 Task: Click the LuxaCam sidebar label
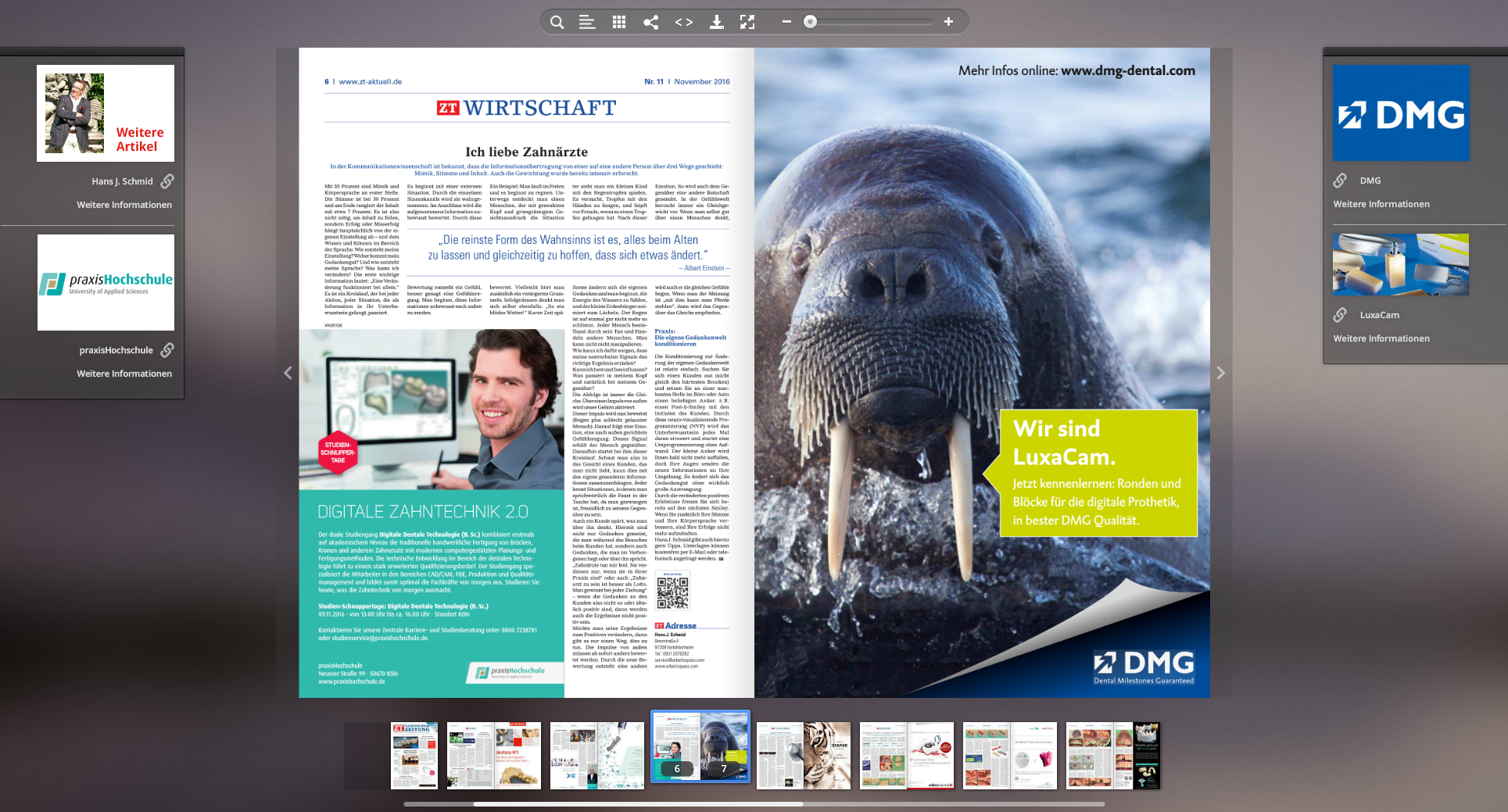coord(1380,315)
